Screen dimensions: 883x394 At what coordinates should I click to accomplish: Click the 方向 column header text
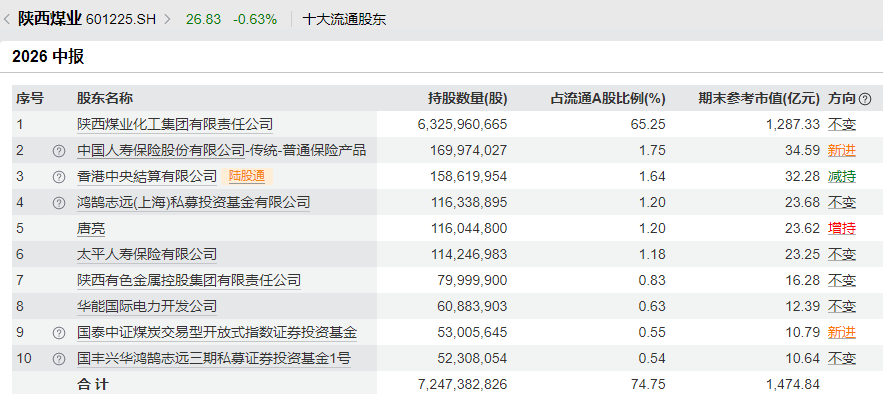[842, 98]
